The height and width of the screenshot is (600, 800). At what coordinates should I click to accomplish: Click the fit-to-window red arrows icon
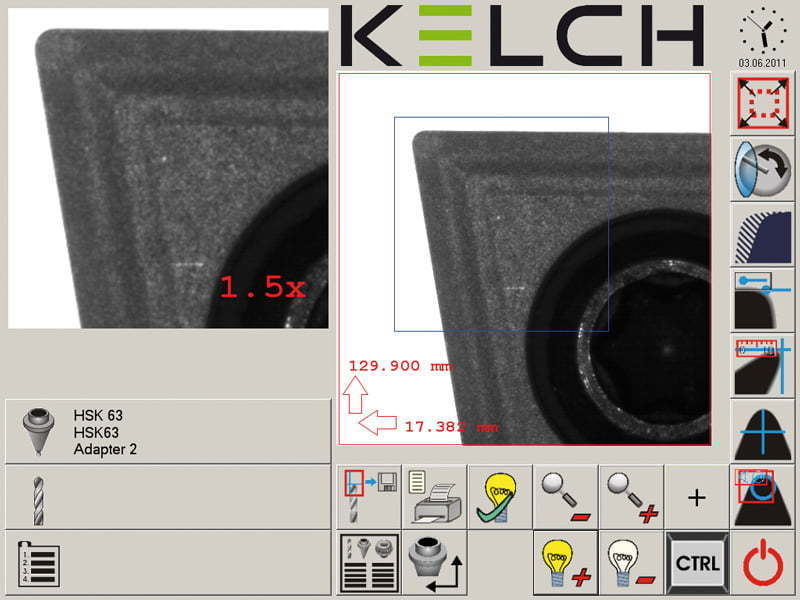(x=763, y=104)
